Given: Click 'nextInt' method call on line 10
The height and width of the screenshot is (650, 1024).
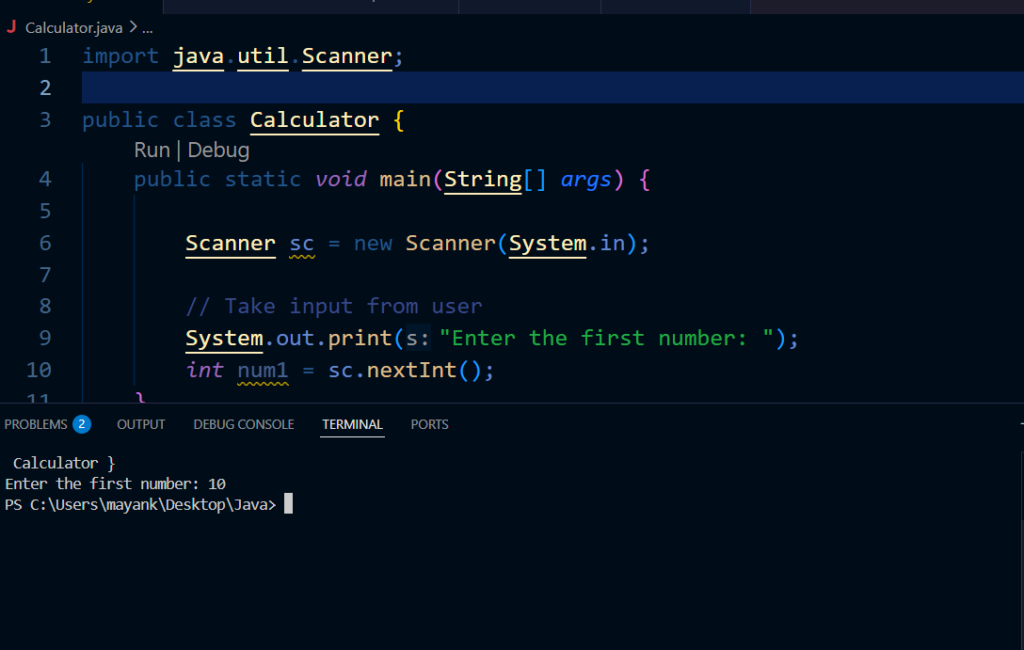Looking at the screenshot, I should click(411, 370).
